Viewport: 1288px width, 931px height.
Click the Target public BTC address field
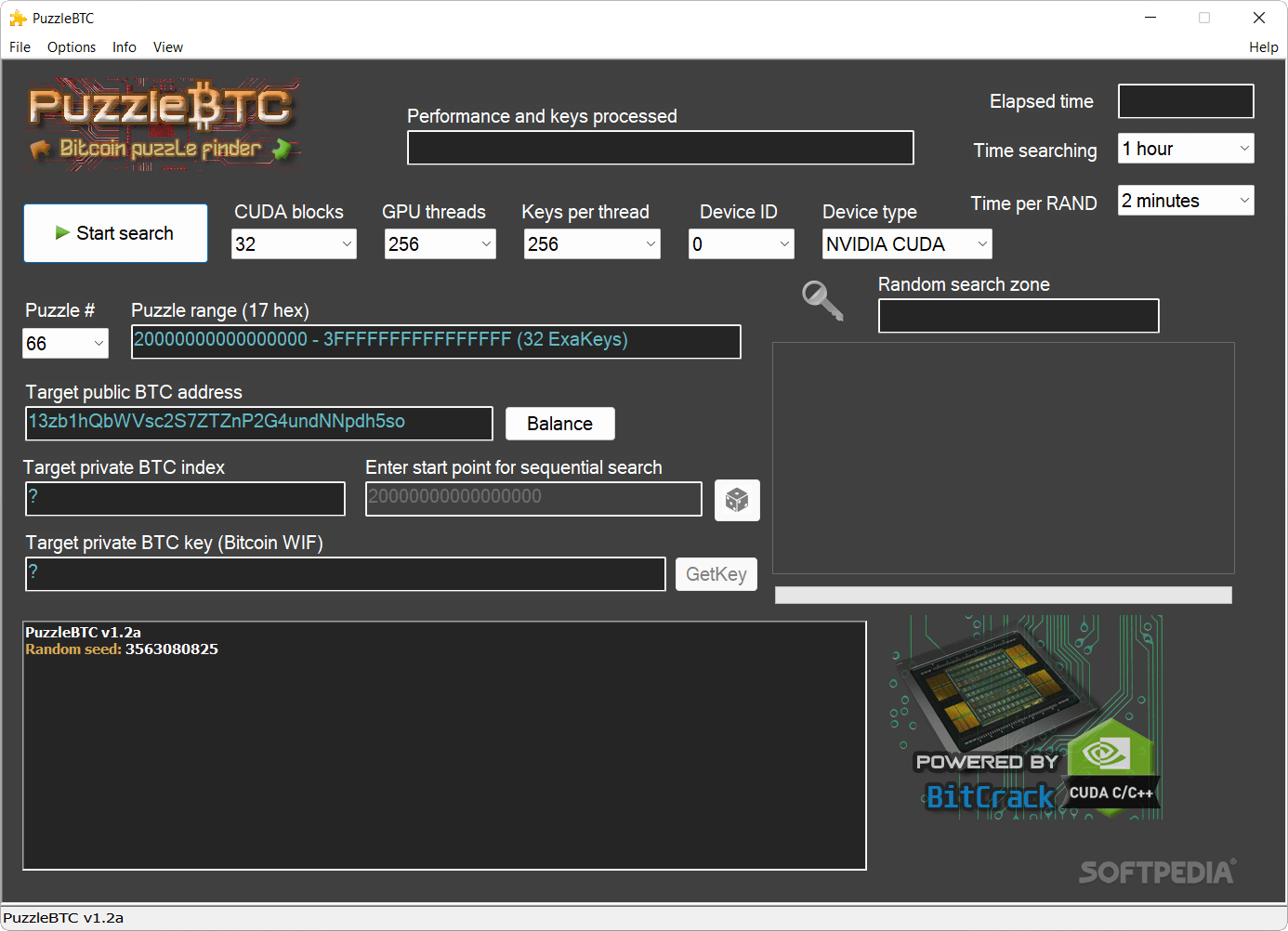[259, 424]
